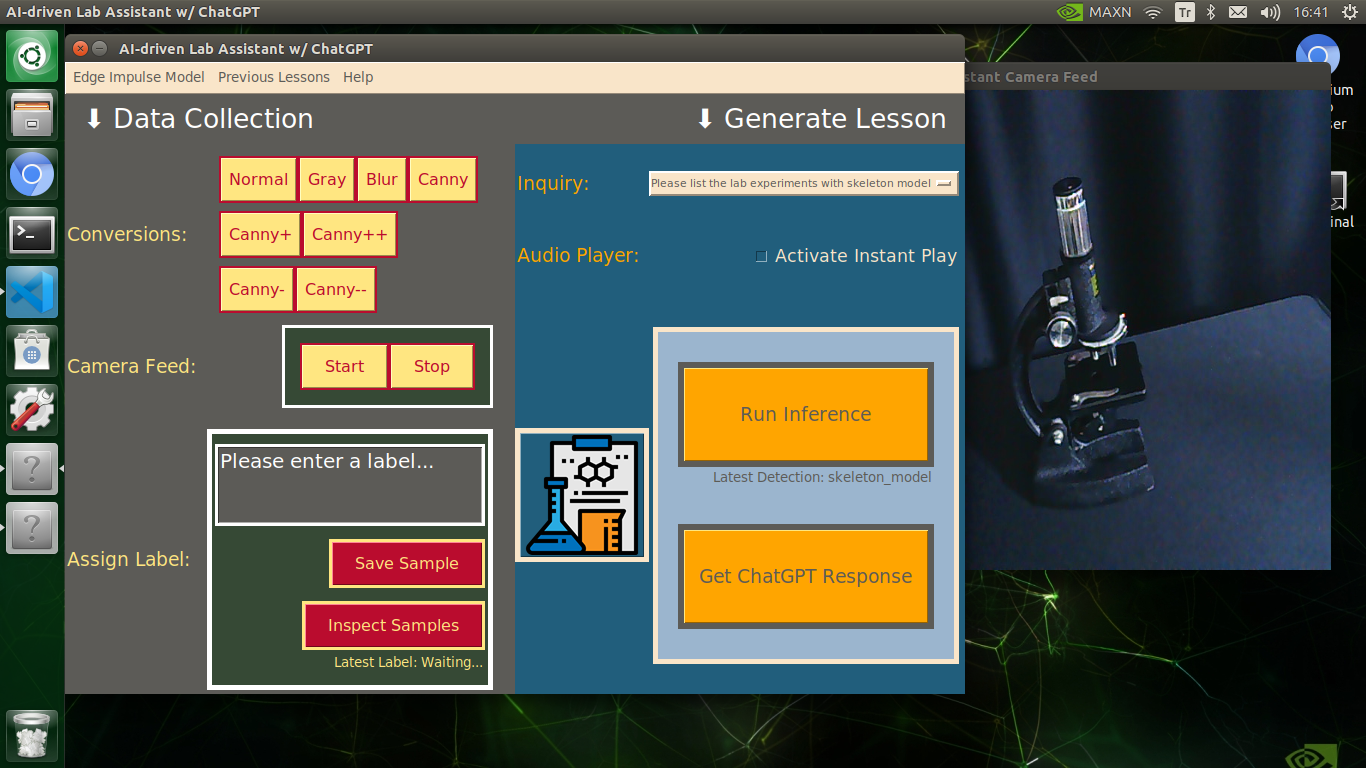The image size is (1366, 768).
Task: Stop the camera feed
Action: pos(432,366)
